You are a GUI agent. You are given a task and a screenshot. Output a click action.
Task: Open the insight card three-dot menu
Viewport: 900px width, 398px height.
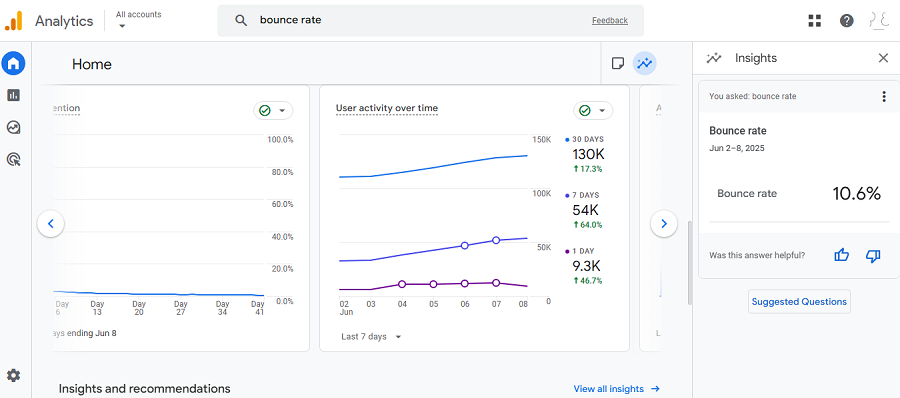point(884,96)
